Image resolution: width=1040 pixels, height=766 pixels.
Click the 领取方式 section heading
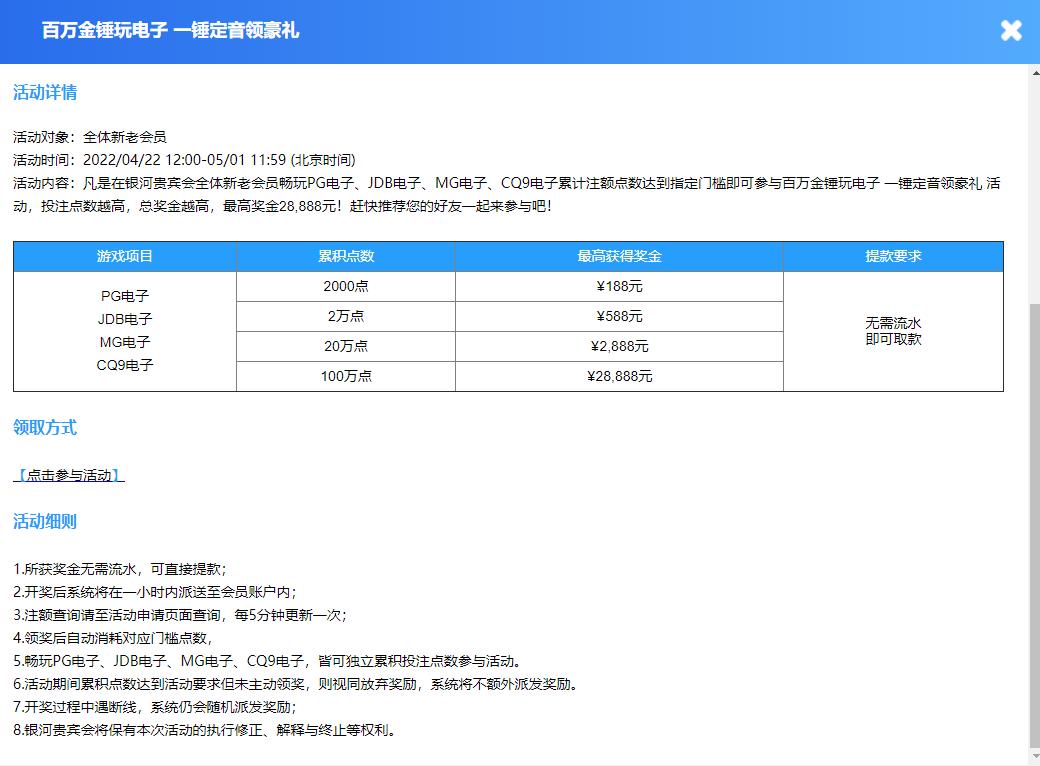[45, 428]
